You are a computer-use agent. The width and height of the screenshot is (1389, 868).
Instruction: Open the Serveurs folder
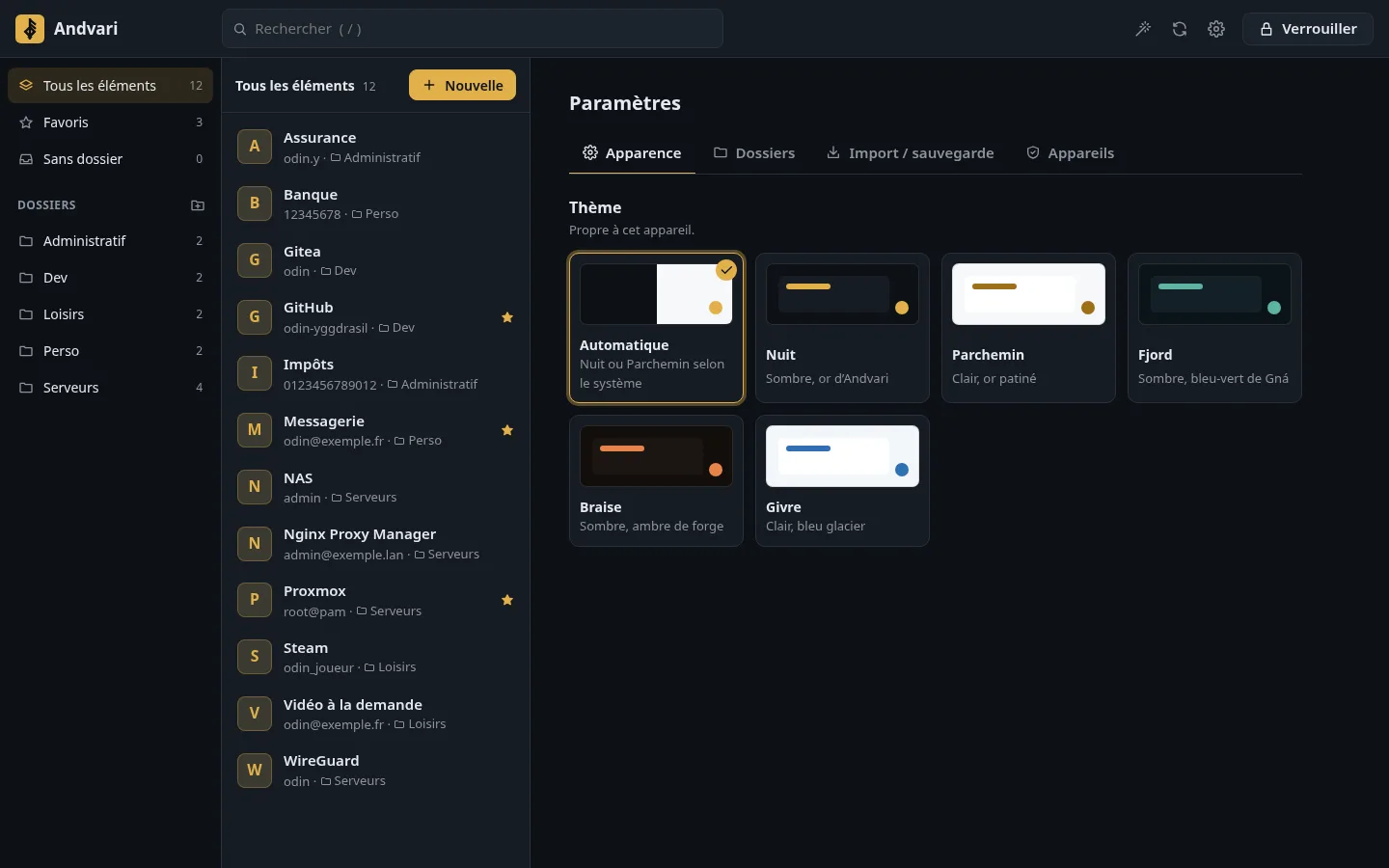110,388
